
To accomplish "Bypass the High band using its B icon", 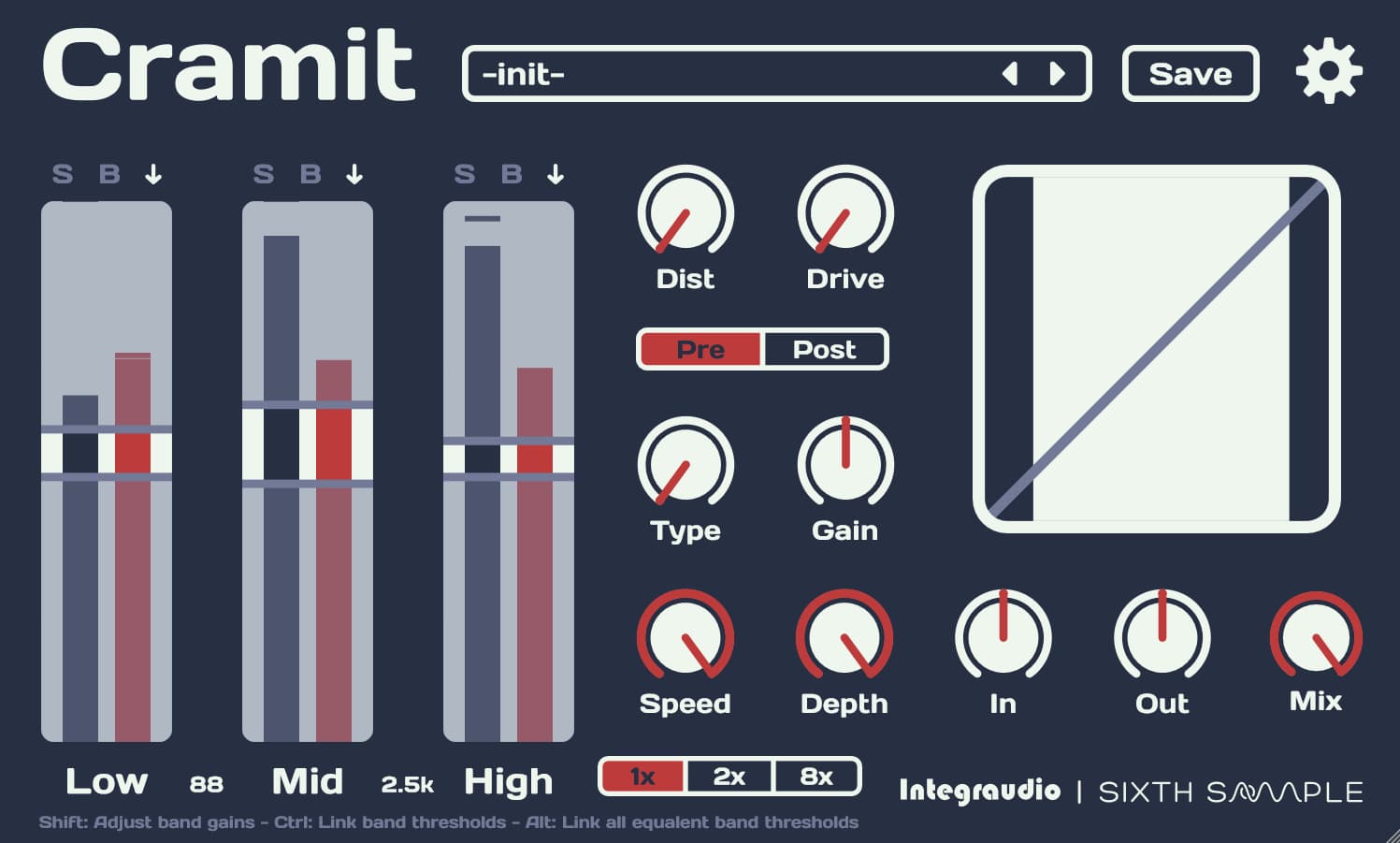I will [x=510, y=173].
